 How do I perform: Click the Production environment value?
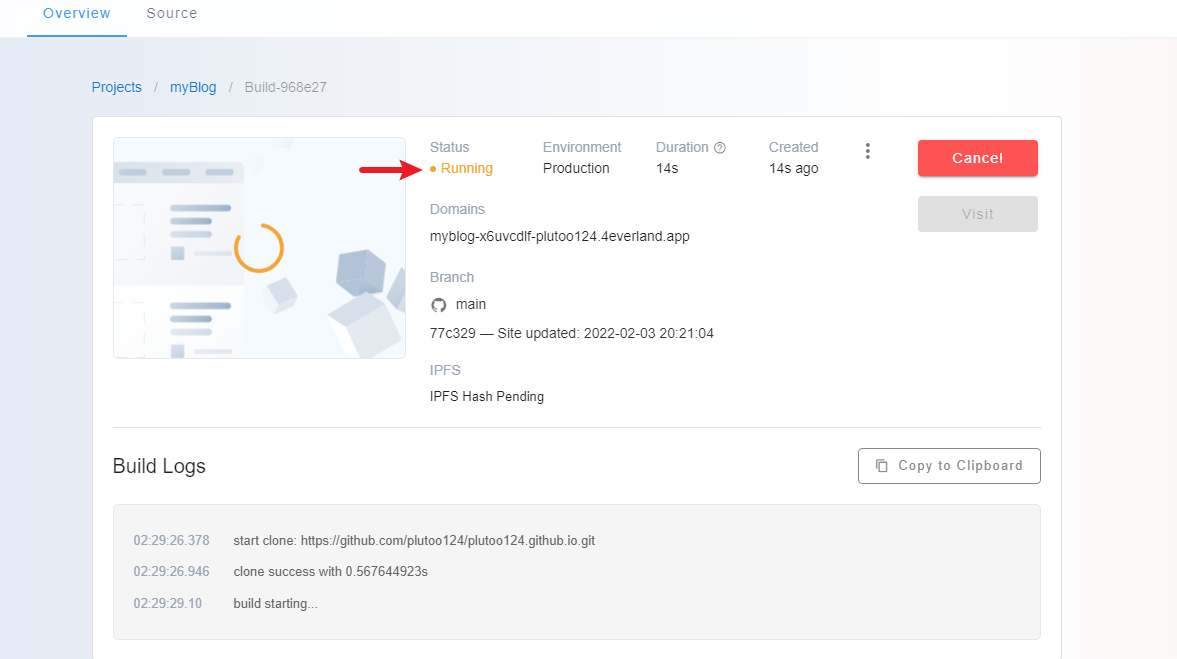pyautogui.click(x=576, y=169)
